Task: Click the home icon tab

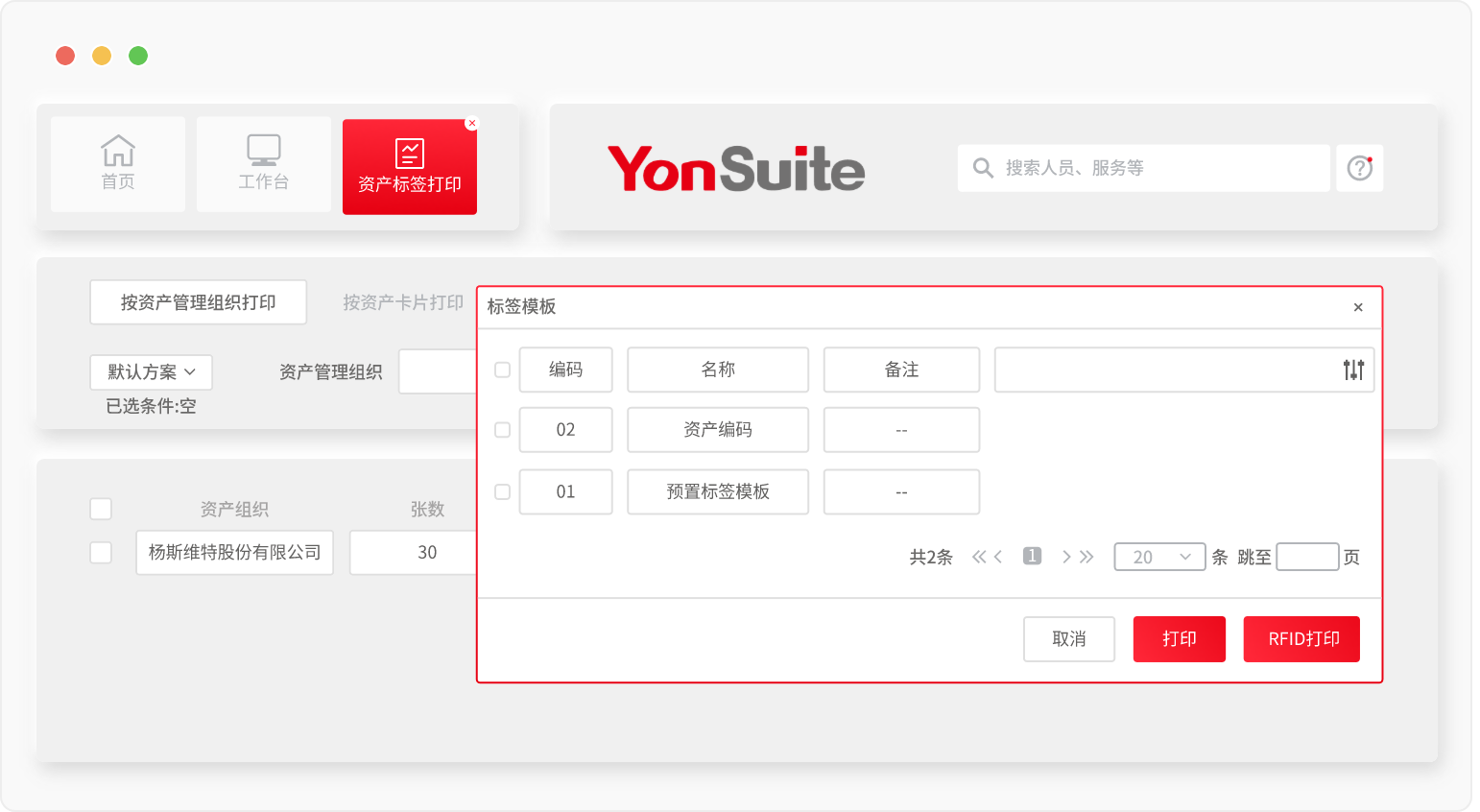Action: click(118, 163)
